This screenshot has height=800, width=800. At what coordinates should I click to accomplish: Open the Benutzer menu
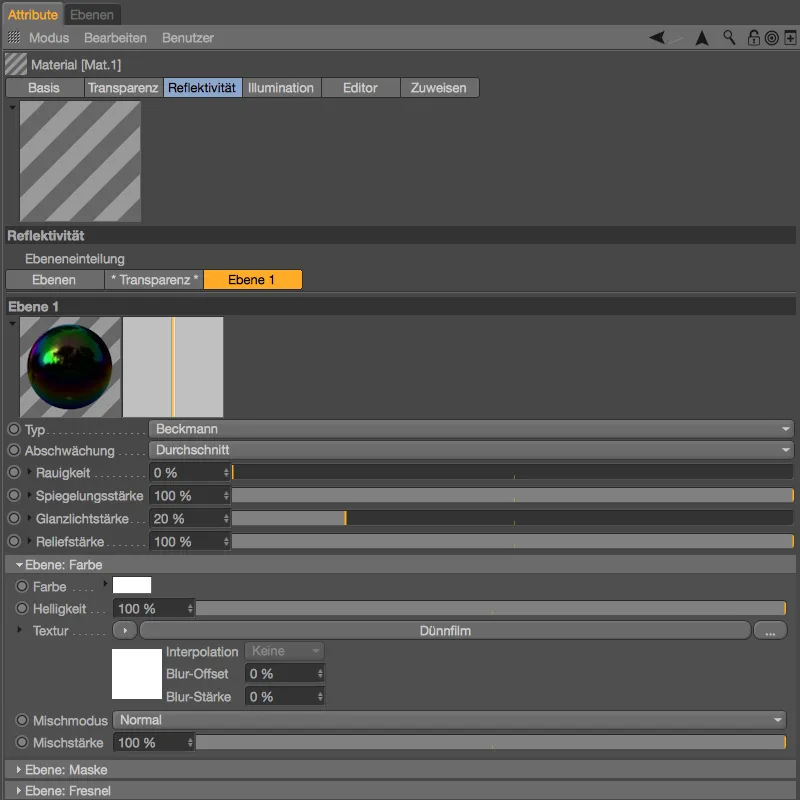(x=188, y=38)
